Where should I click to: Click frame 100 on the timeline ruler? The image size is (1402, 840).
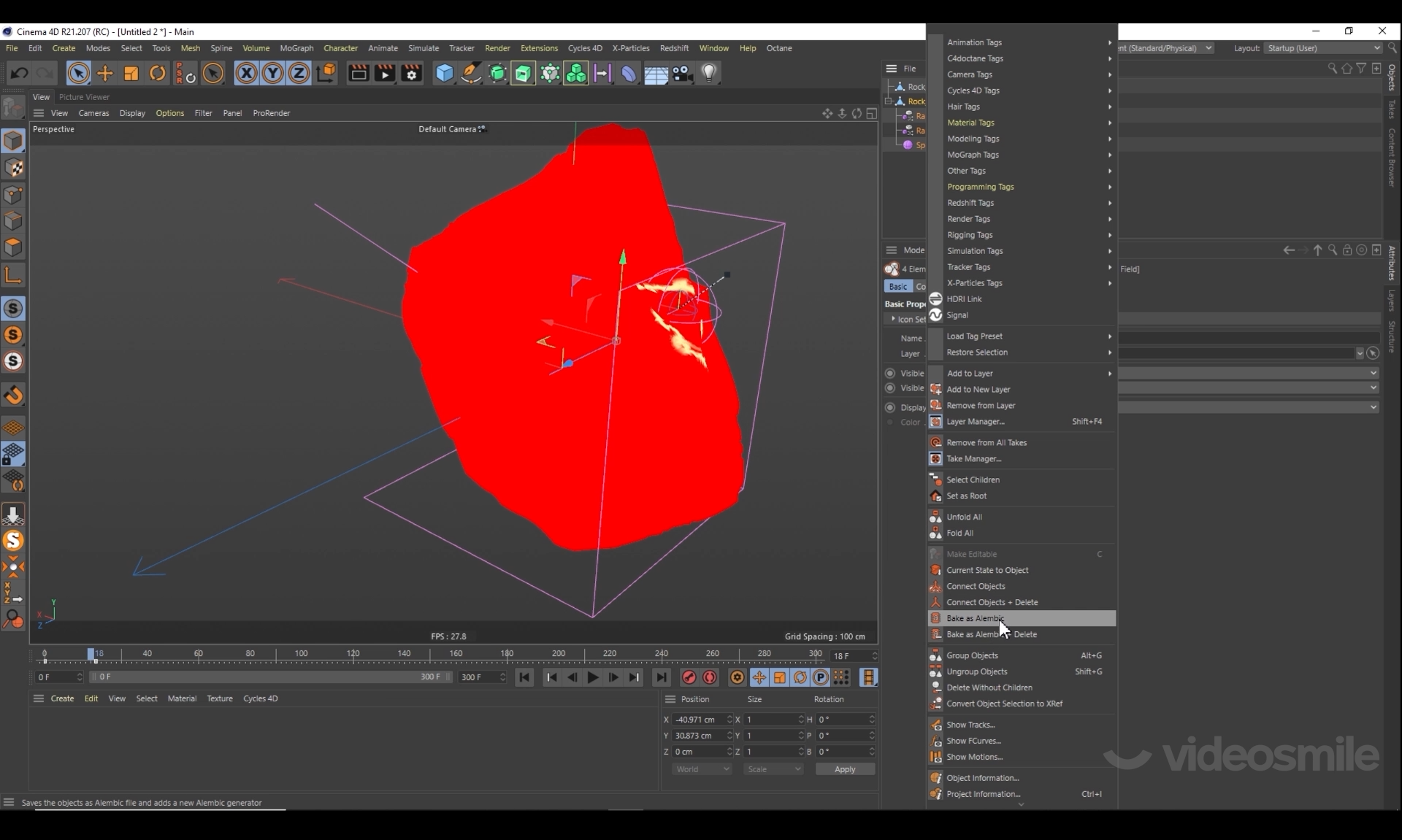click(302, 654)
